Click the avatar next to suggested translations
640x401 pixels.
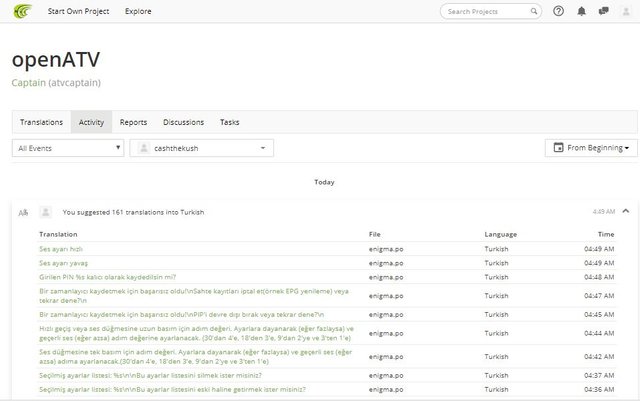46,212
